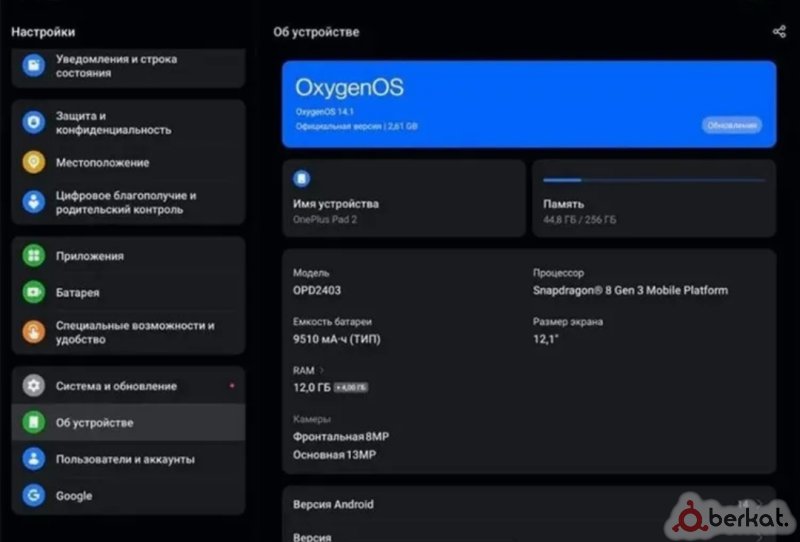Open Система и обновление section
The image size is (800, 542).
click(128, 386)
